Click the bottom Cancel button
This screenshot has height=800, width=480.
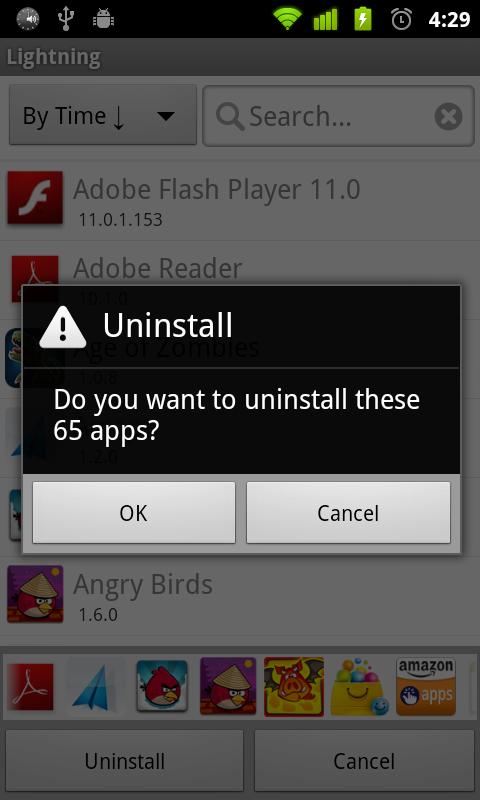364,761
